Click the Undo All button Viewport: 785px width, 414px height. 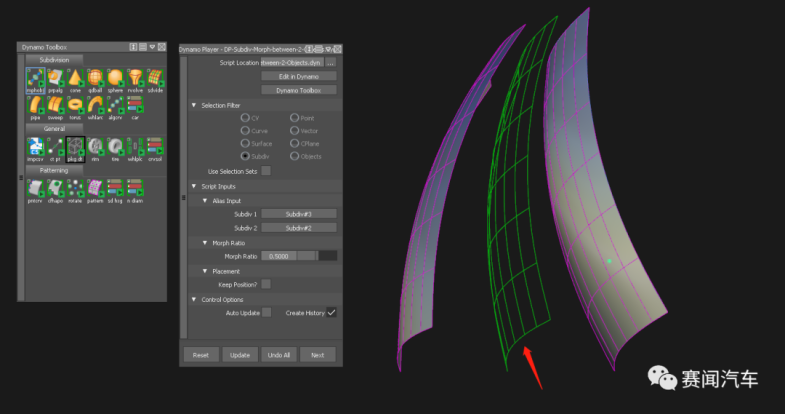(279, 355)
